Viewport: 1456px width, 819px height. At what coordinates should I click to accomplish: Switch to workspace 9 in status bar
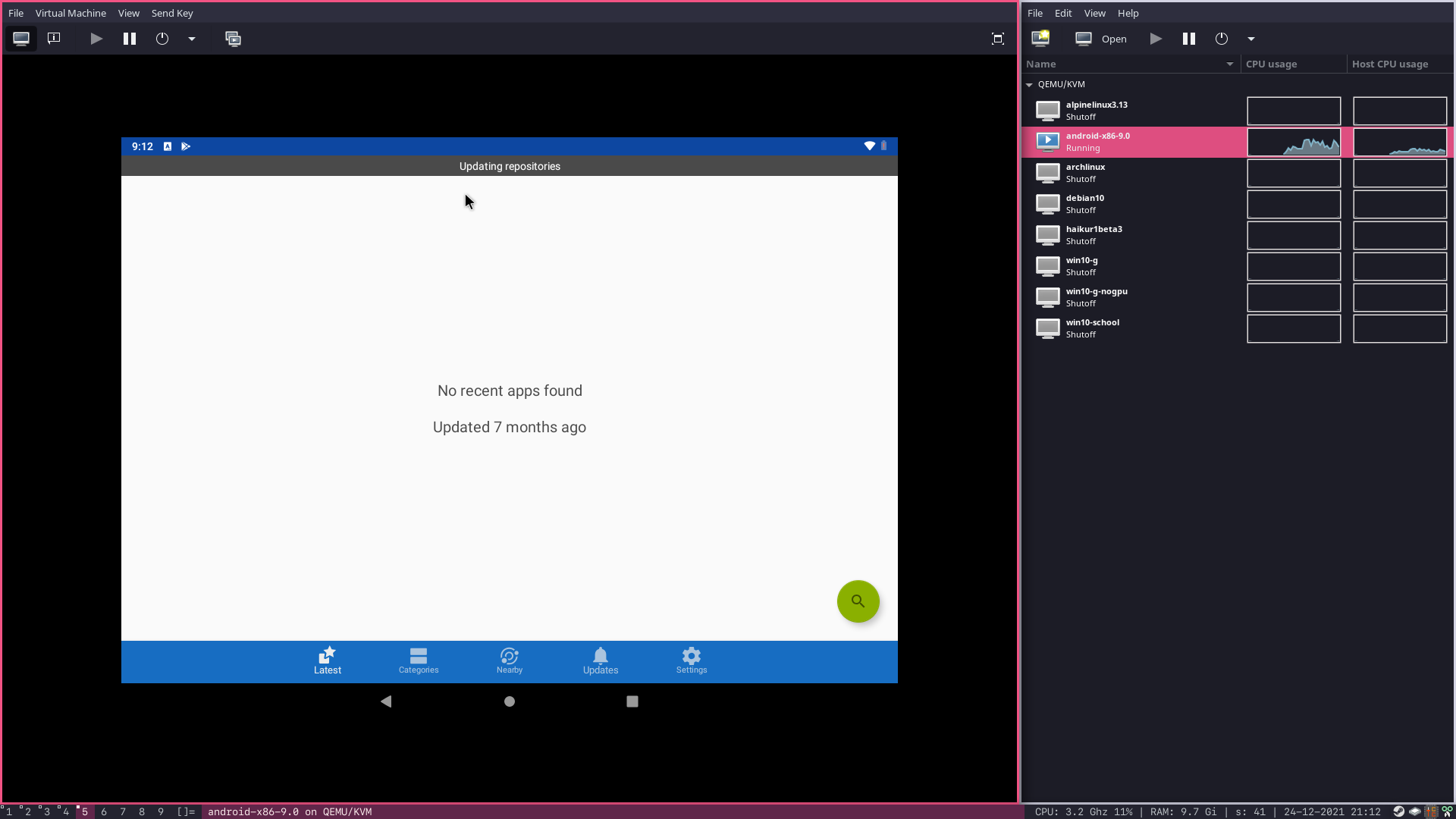pyautogui.click(x=161, y=811)
